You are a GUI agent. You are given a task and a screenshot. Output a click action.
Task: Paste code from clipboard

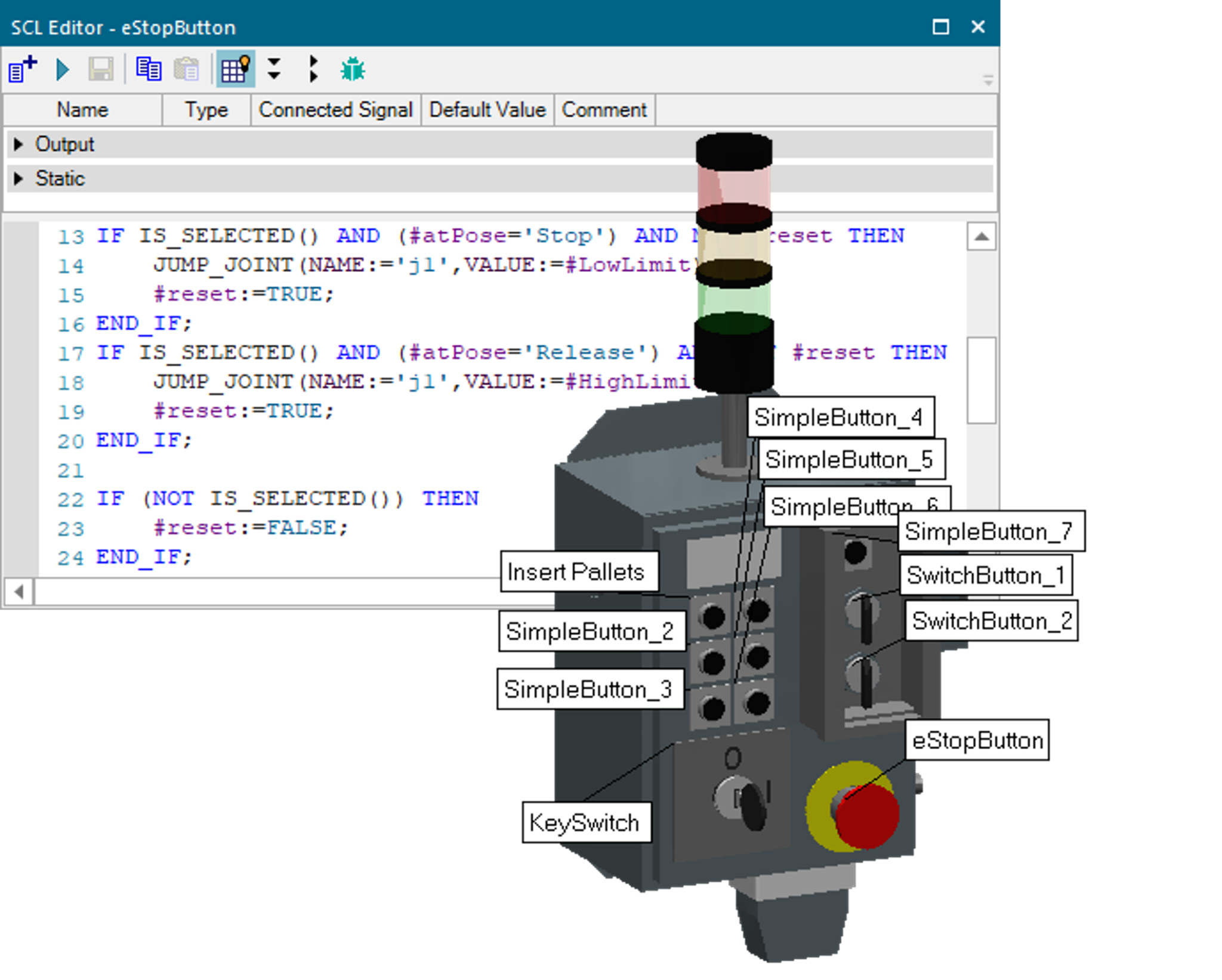tap(186, 70)
